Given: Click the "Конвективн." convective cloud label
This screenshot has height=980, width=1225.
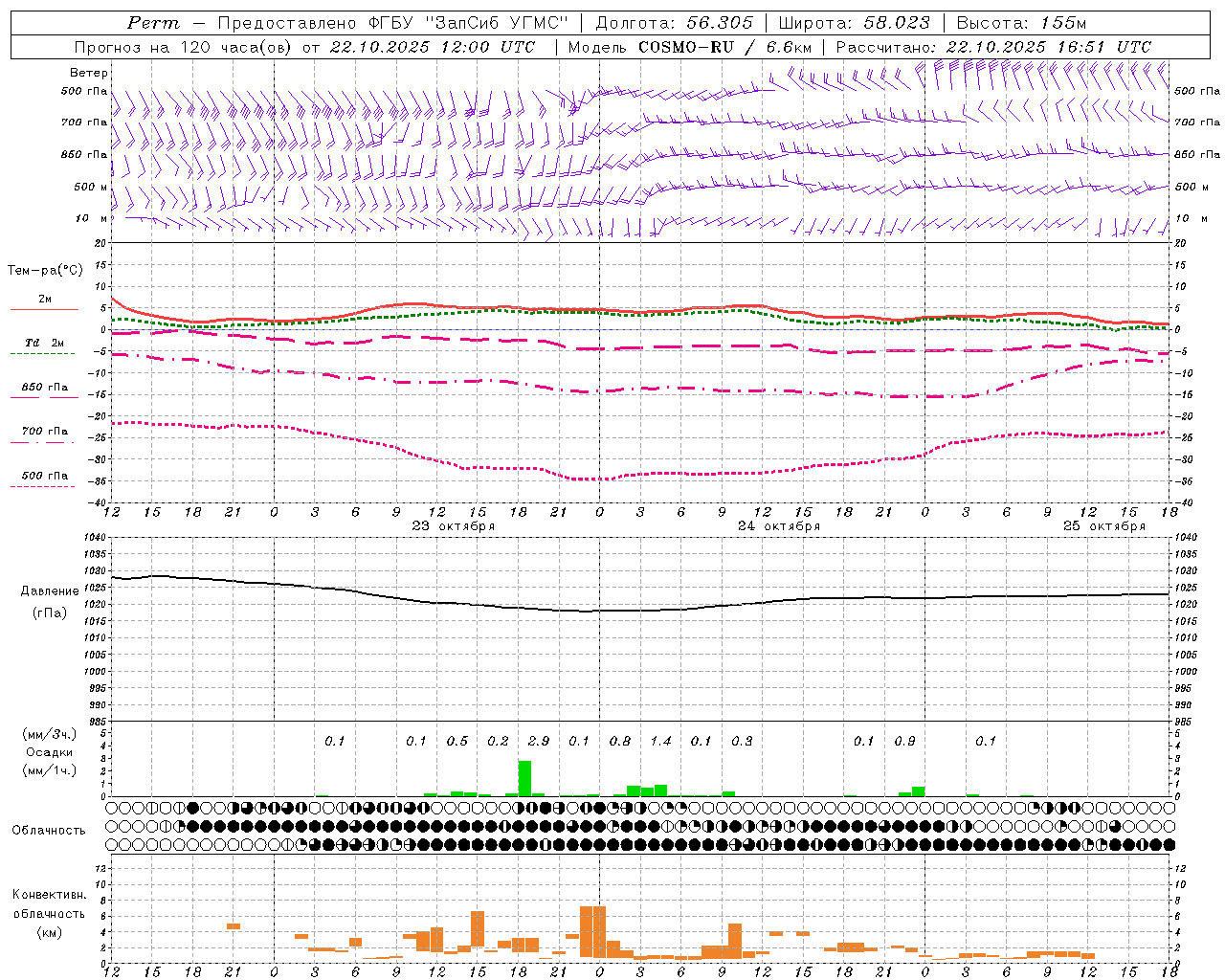Looking at the screenshot, I should click(x=49, y=895).
